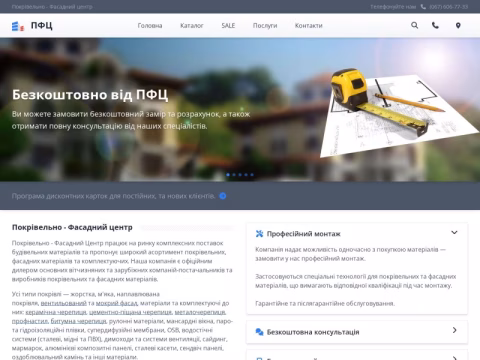This screenshot has height=360, width=480.
Task: Open the профнастил link
Action: pyautogui.click(x=30, y=321)
